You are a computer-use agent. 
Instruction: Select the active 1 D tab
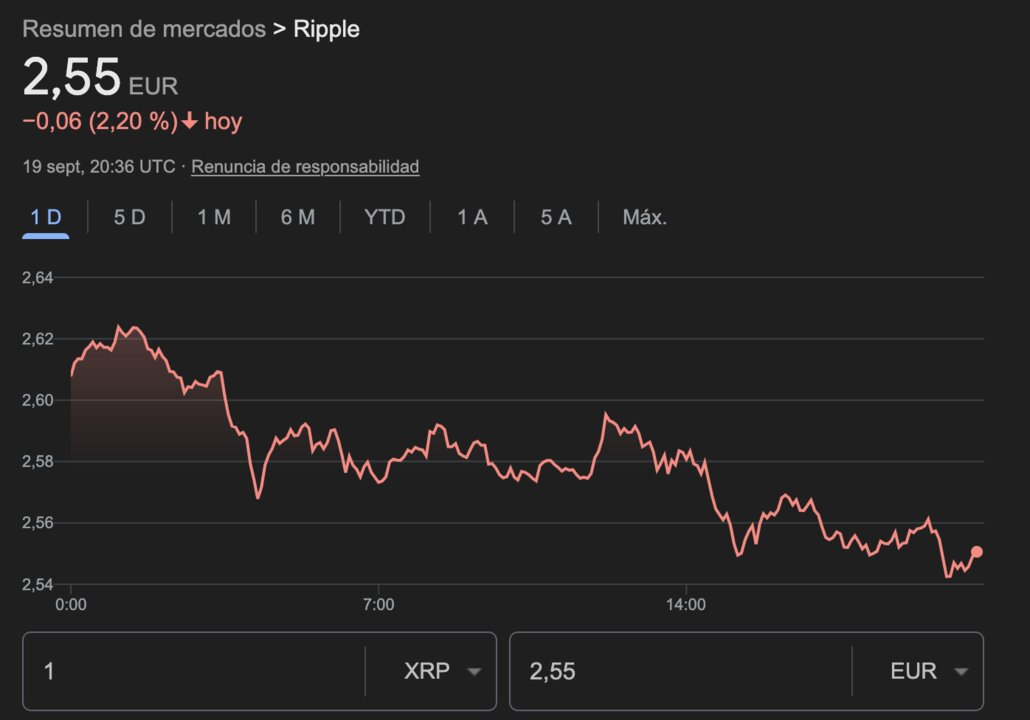pos(45,217)
